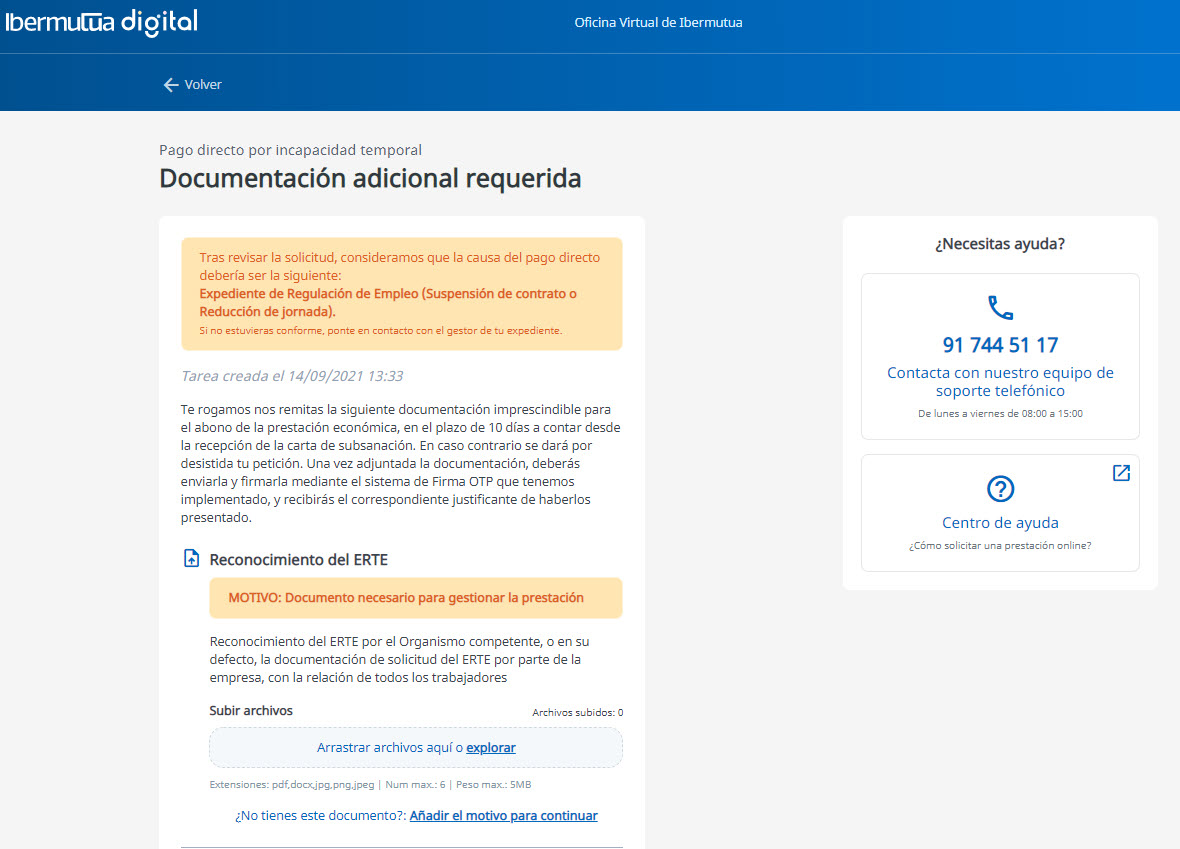Click the Ibermutua digital logo
Viewport: 1180px width, 849px height.
click(x=101, y=22)
